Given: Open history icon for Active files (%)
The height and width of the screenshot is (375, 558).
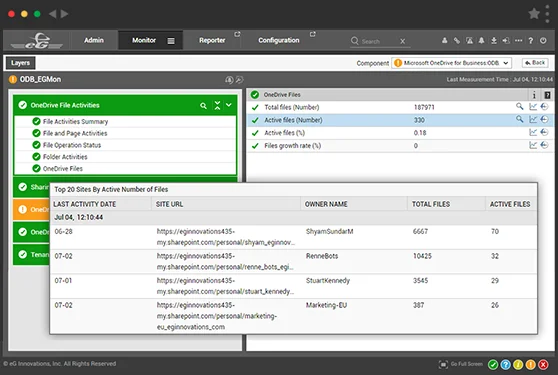Looking at the screenshot, I should click(x=544, y=132).
